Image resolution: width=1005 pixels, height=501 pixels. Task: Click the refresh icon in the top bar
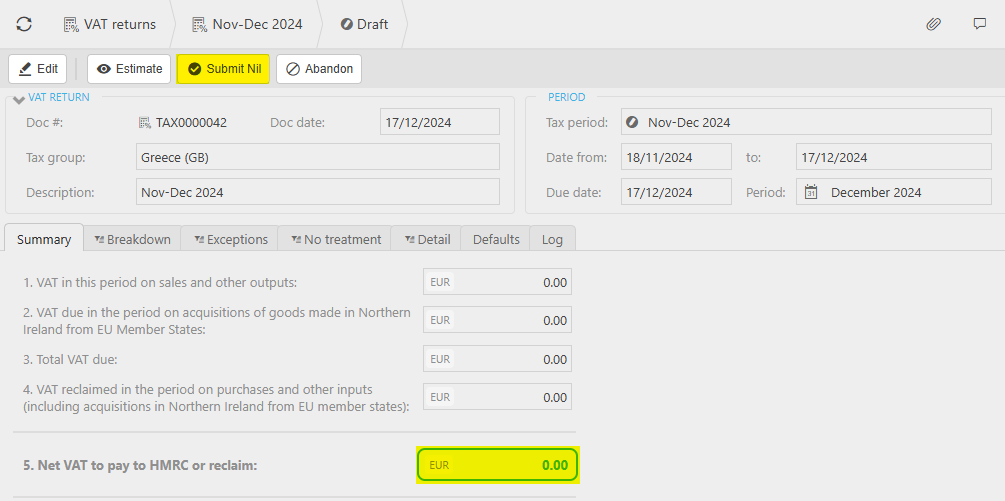[24, 24]
